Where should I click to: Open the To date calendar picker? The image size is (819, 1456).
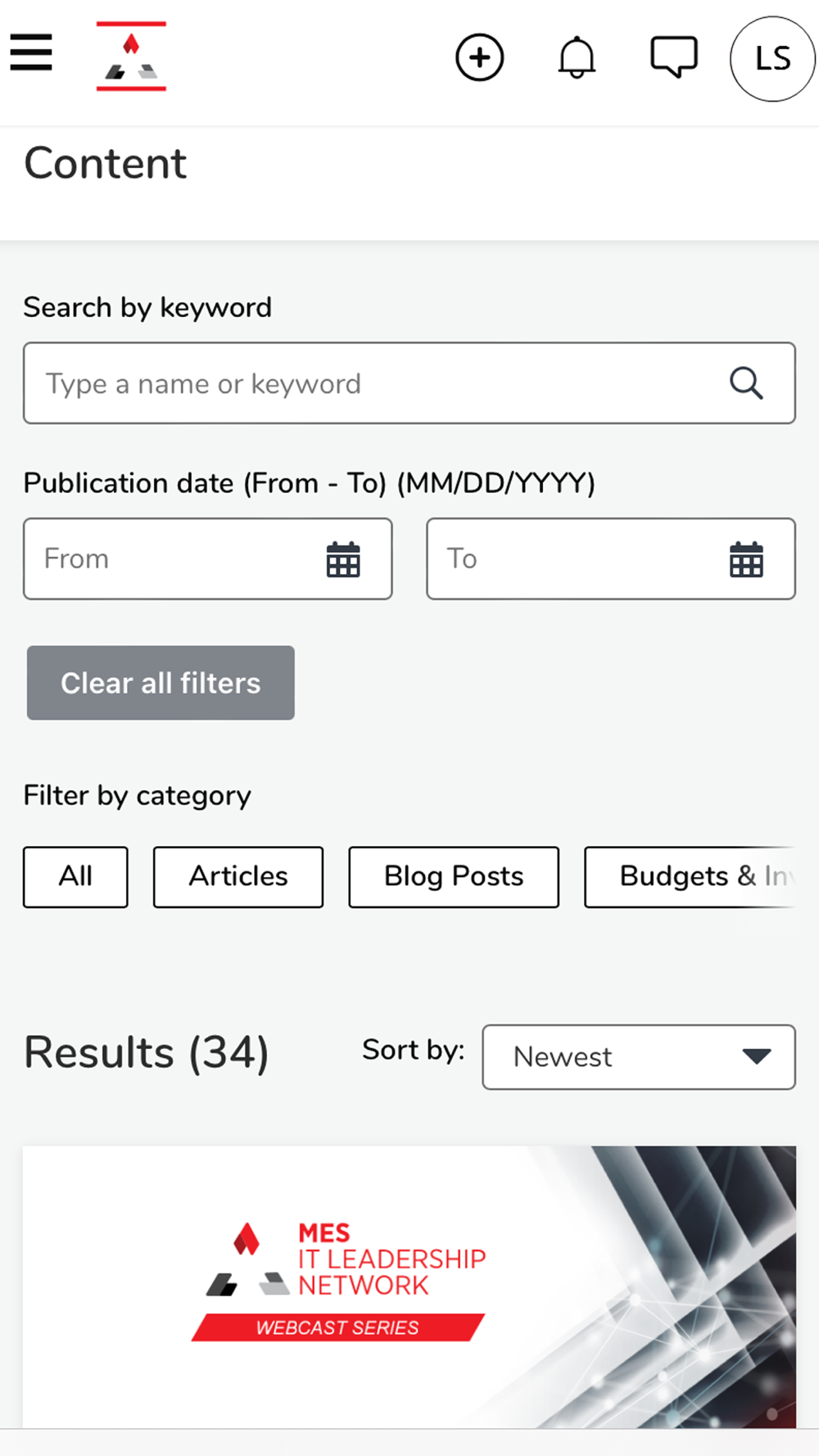[746, 559]
